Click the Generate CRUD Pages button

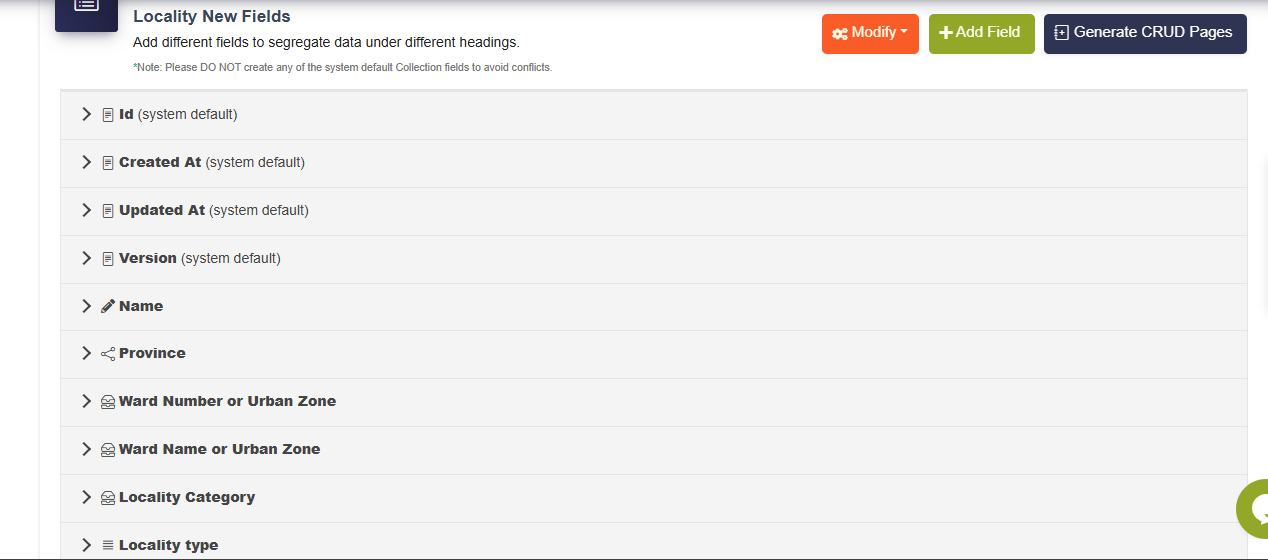1144,33
